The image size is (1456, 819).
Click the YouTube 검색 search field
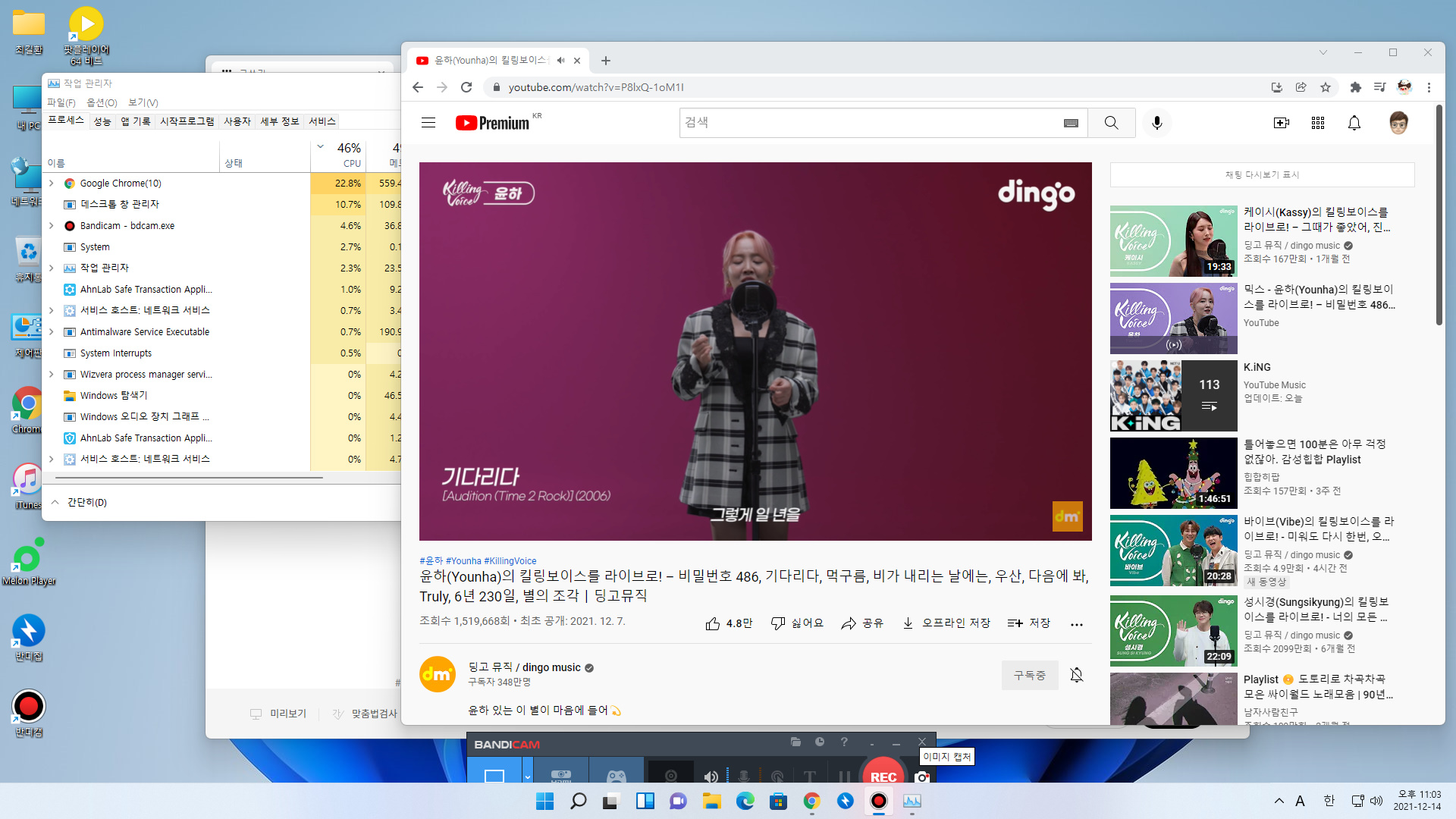(x=872, y=123)
